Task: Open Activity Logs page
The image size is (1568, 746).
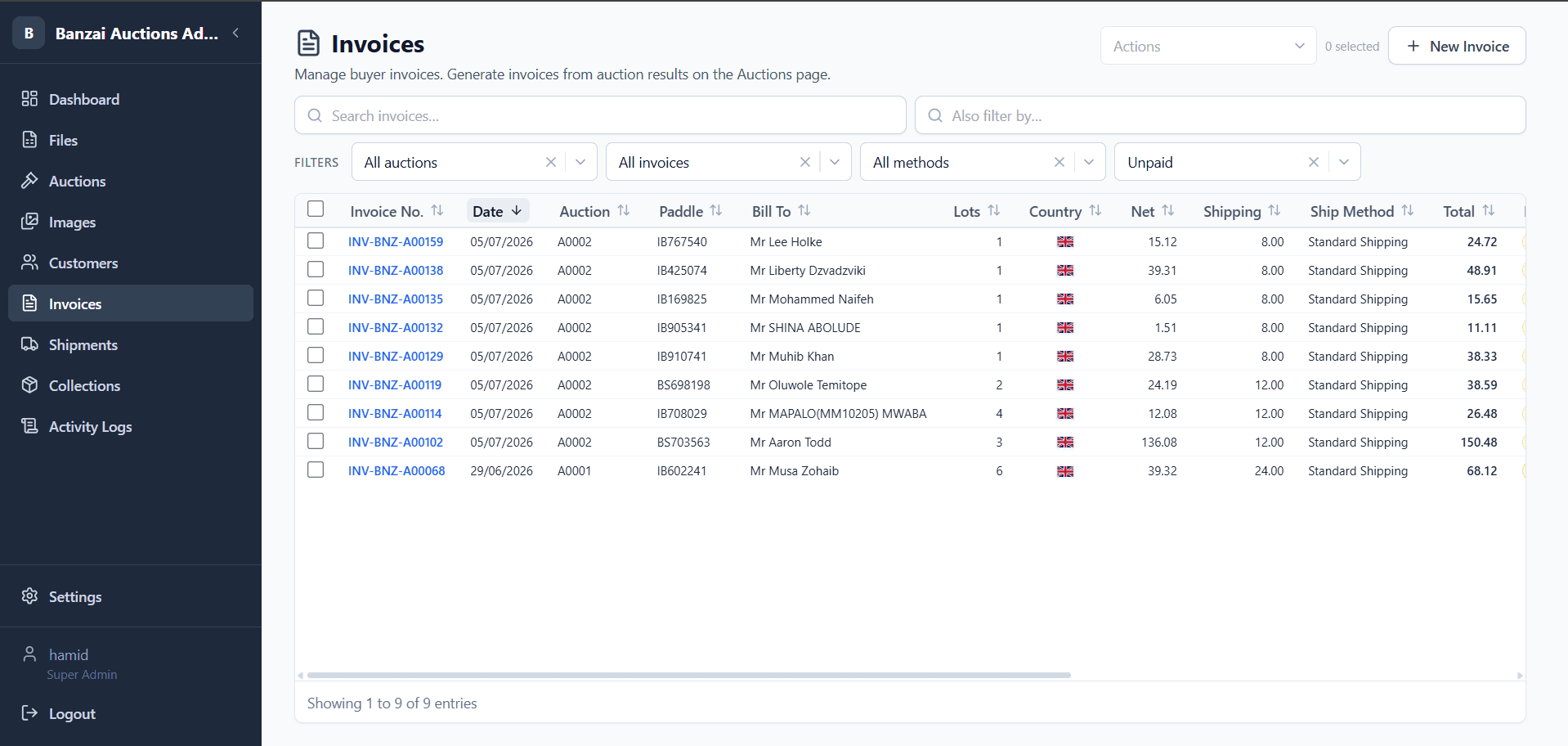Action: coord(131,426)
